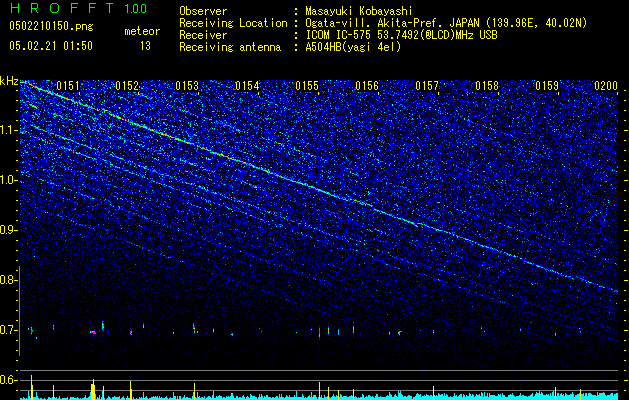
Task: Click the timestamp 05.02.21 01:50
Action: (x=51, y=46)
